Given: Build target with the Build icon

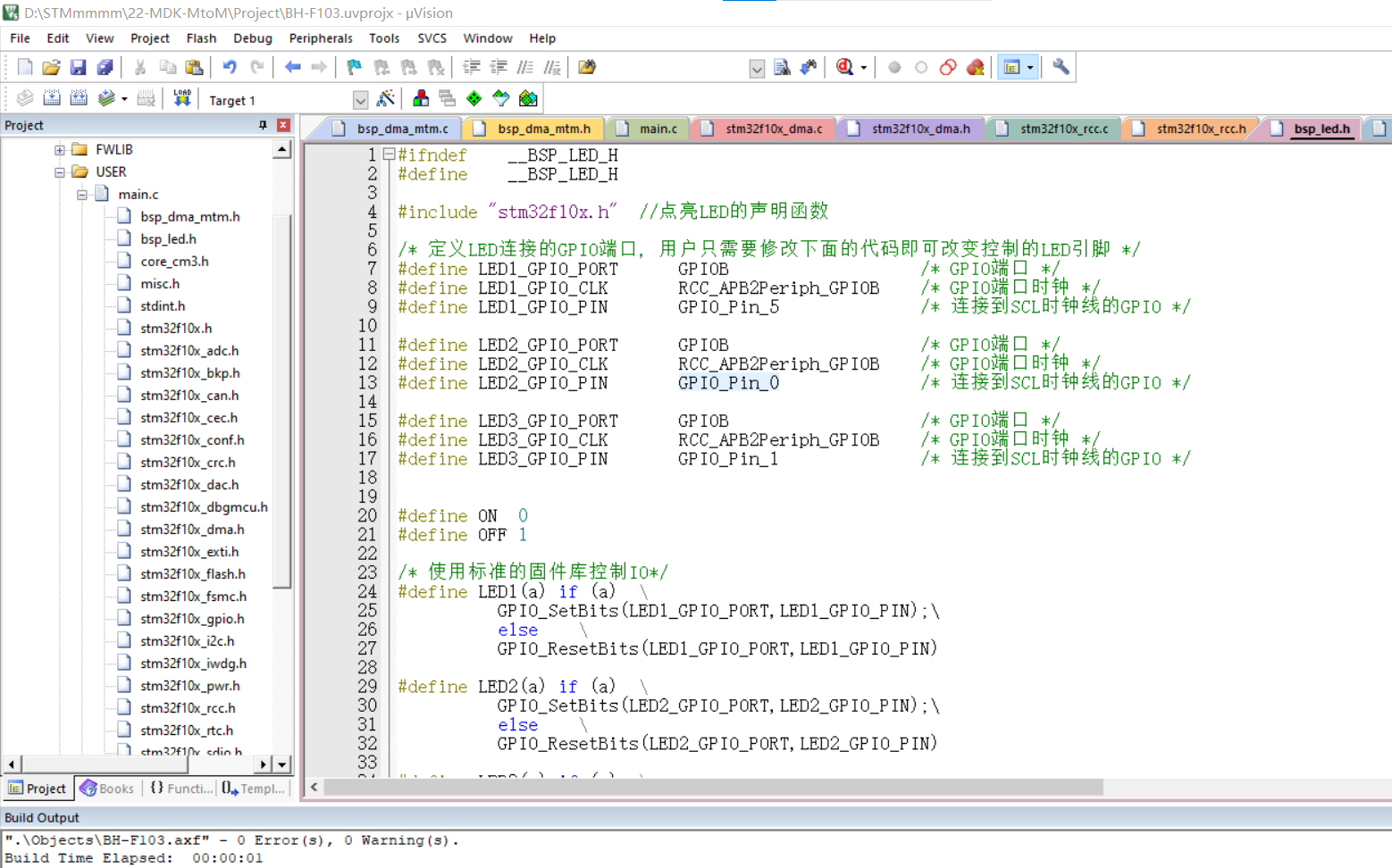Looking at the screenshot, I should [x=52, y=98].
